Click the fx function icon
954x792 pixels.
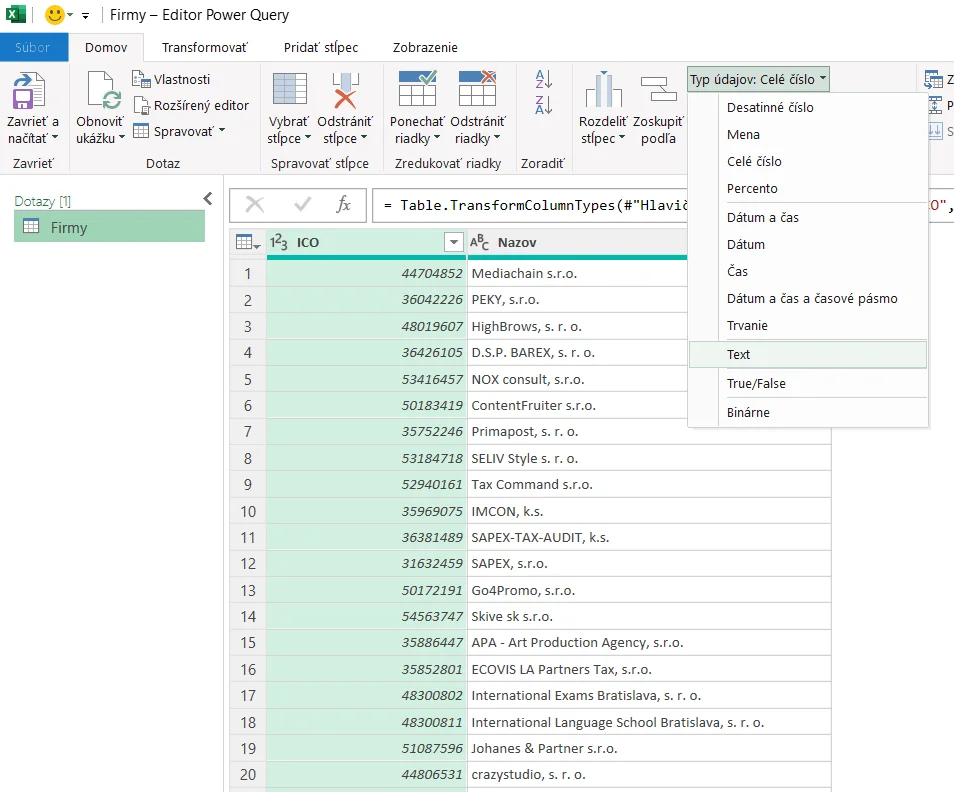[344, 205]
